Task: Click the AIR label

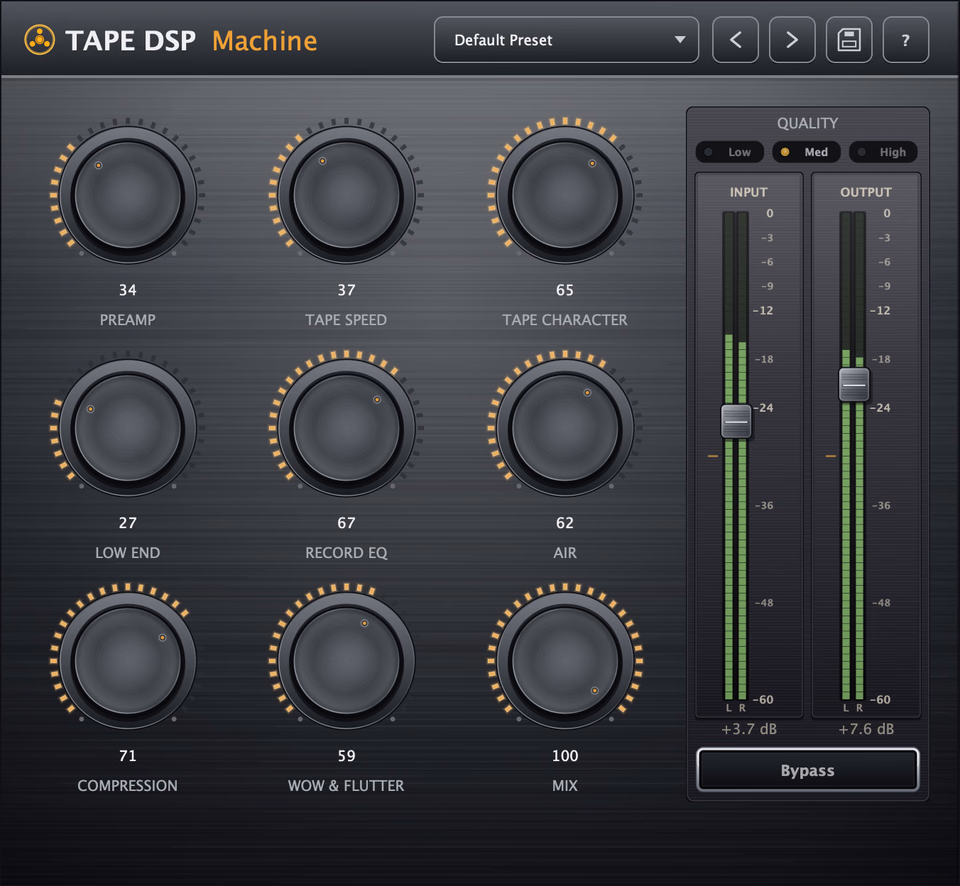Action: [x=564, y=553]
